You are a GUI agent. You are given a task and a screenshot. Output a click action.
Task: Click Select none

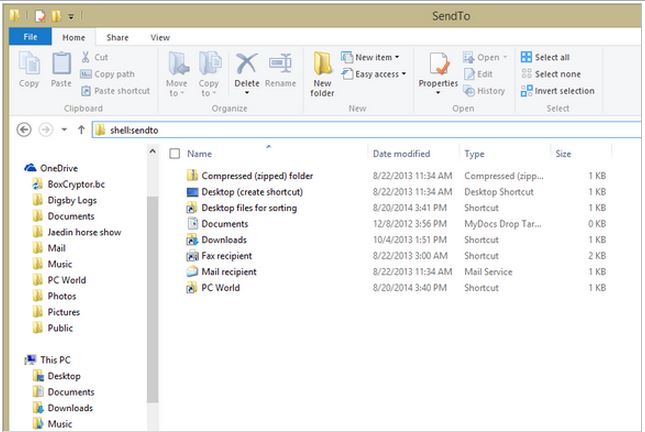[551, 74]
